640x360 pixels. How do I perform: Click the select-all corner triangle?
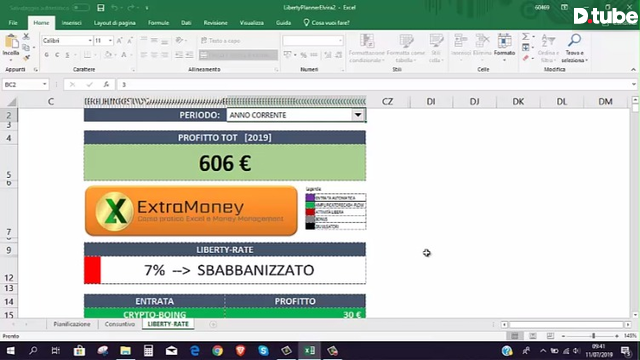[12, 101]
